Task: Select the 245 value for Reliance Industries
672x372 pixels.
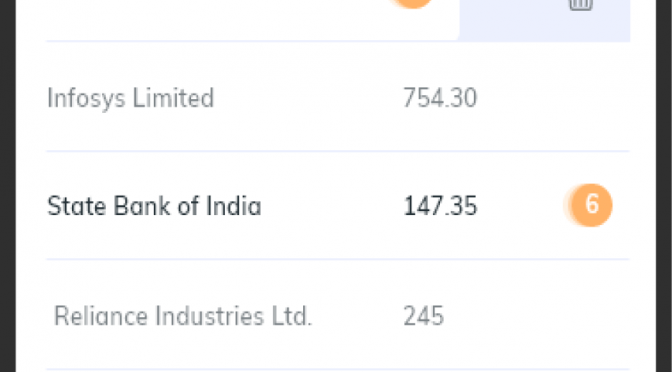Action: point(423,316)
